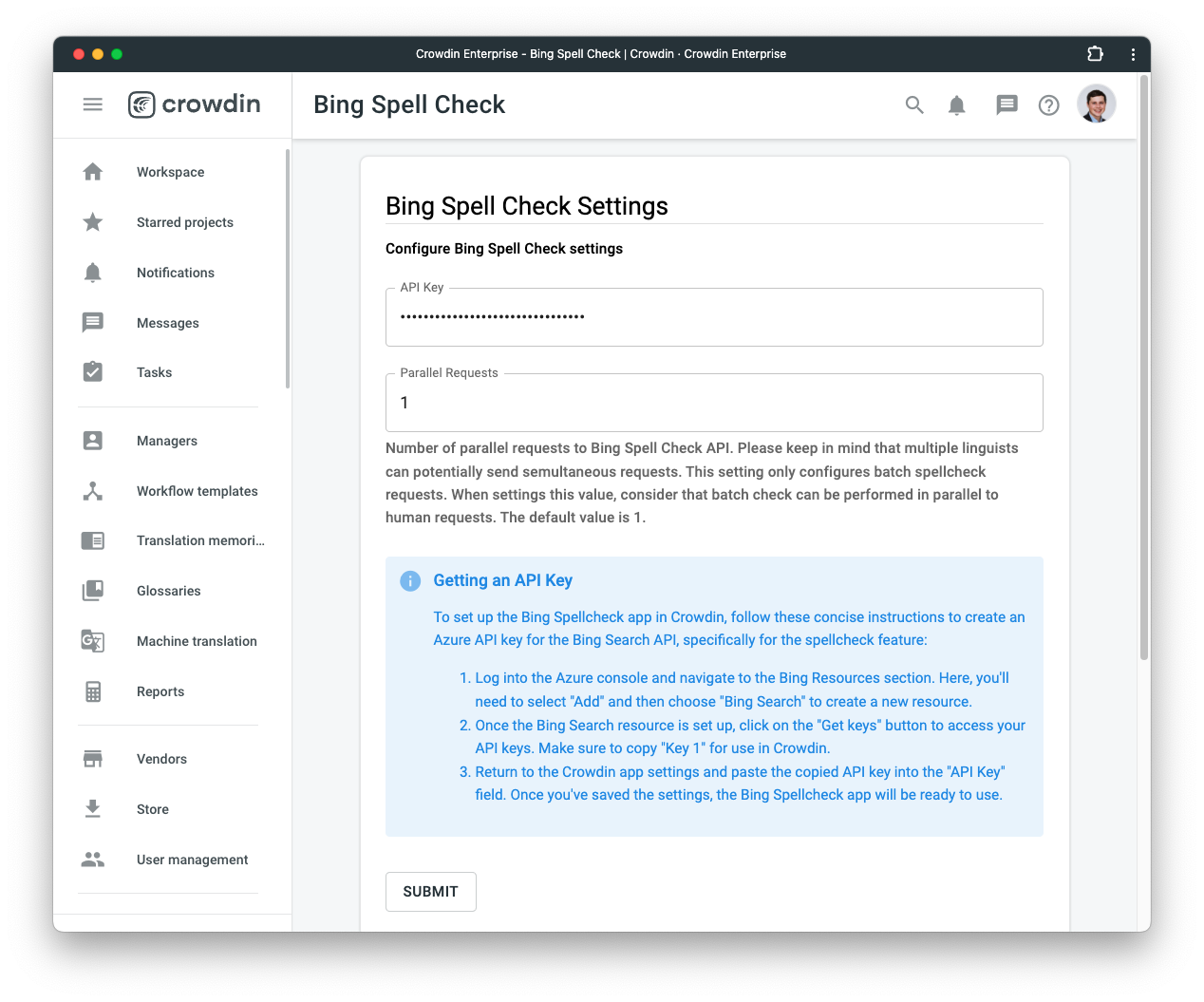Viewport: 1204px width, 1002px height.
Task: Open the help question mark icon
Action: coord(1048,105)
